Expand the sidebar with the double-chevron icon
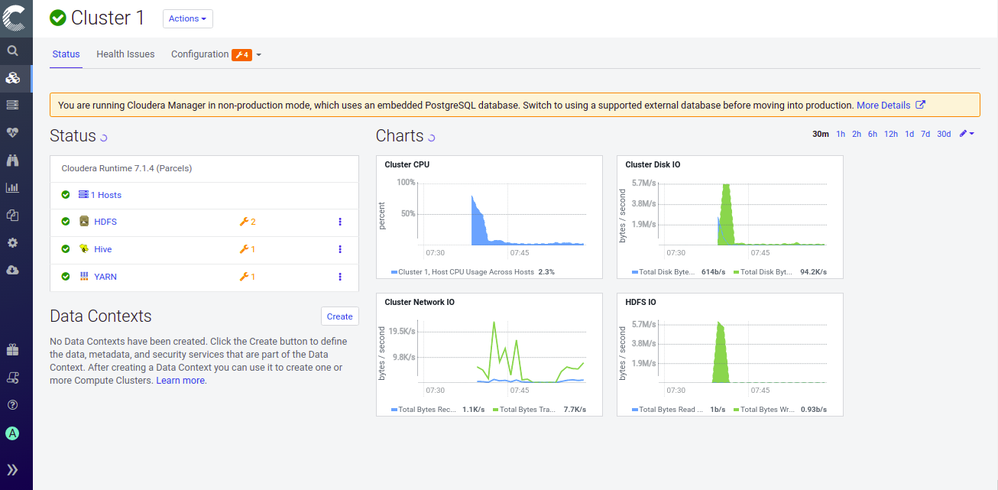 tap(13, 469)
